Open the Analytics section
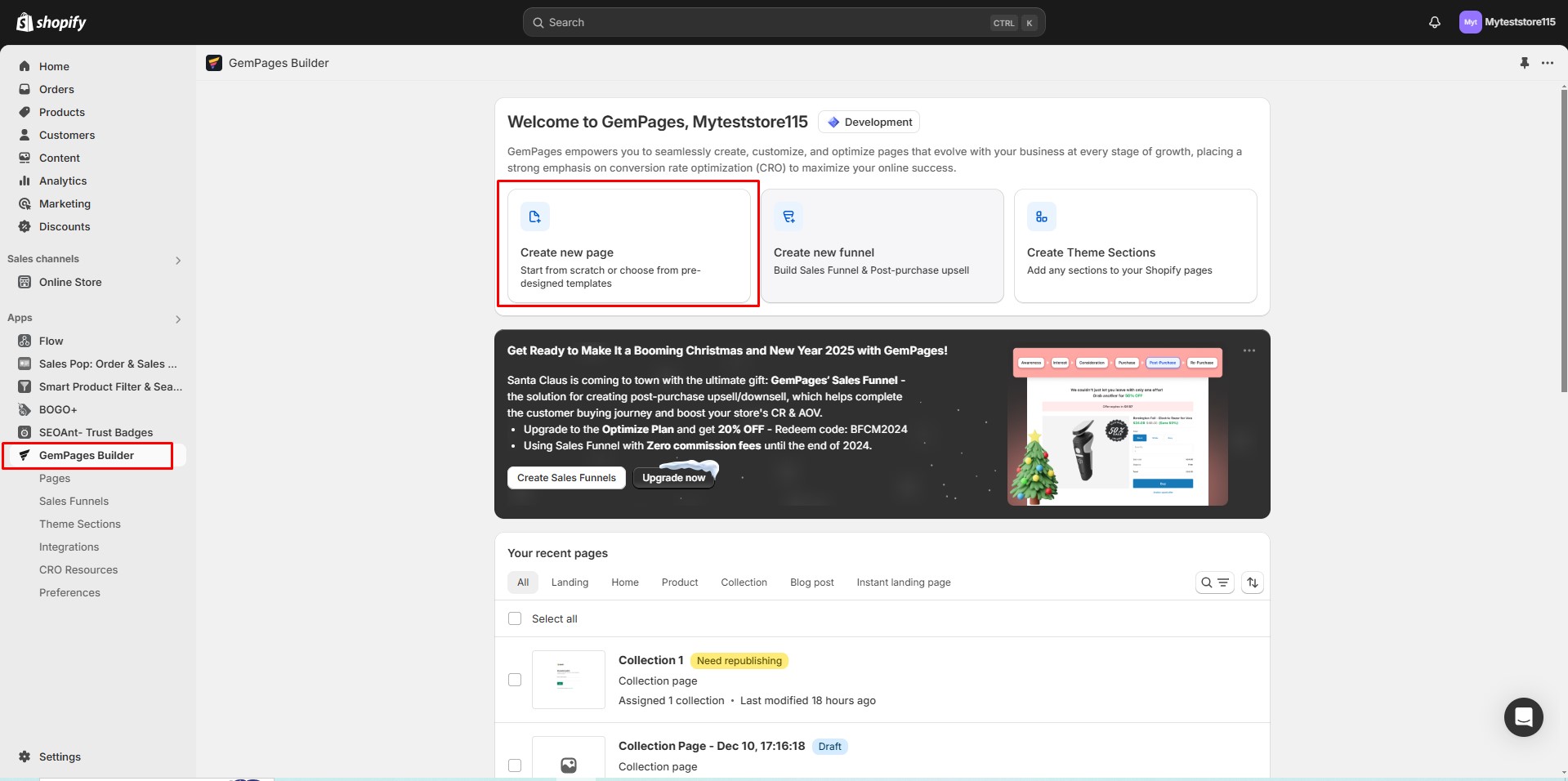Viewport: 1568px width, 781px height. click(64, 181)
